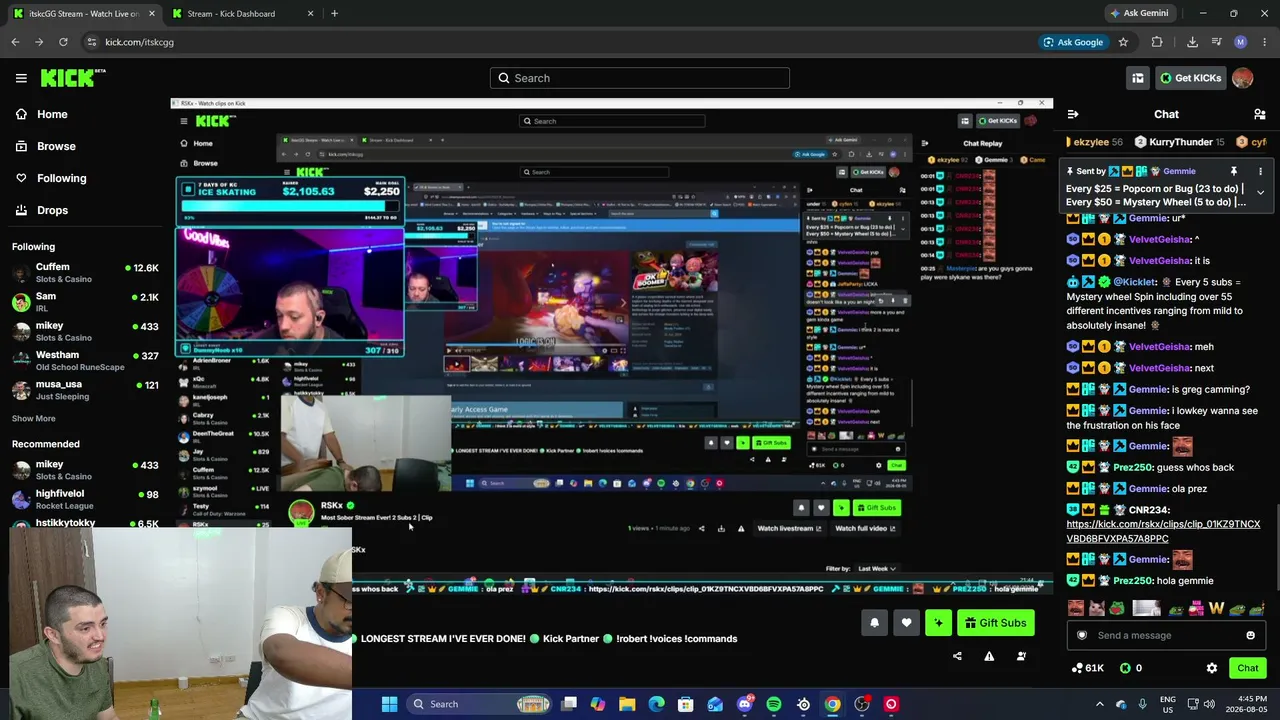Open CNR234's clip link in chat
This screenshot has height=720, width=1280.
(x=1163, y=531)
